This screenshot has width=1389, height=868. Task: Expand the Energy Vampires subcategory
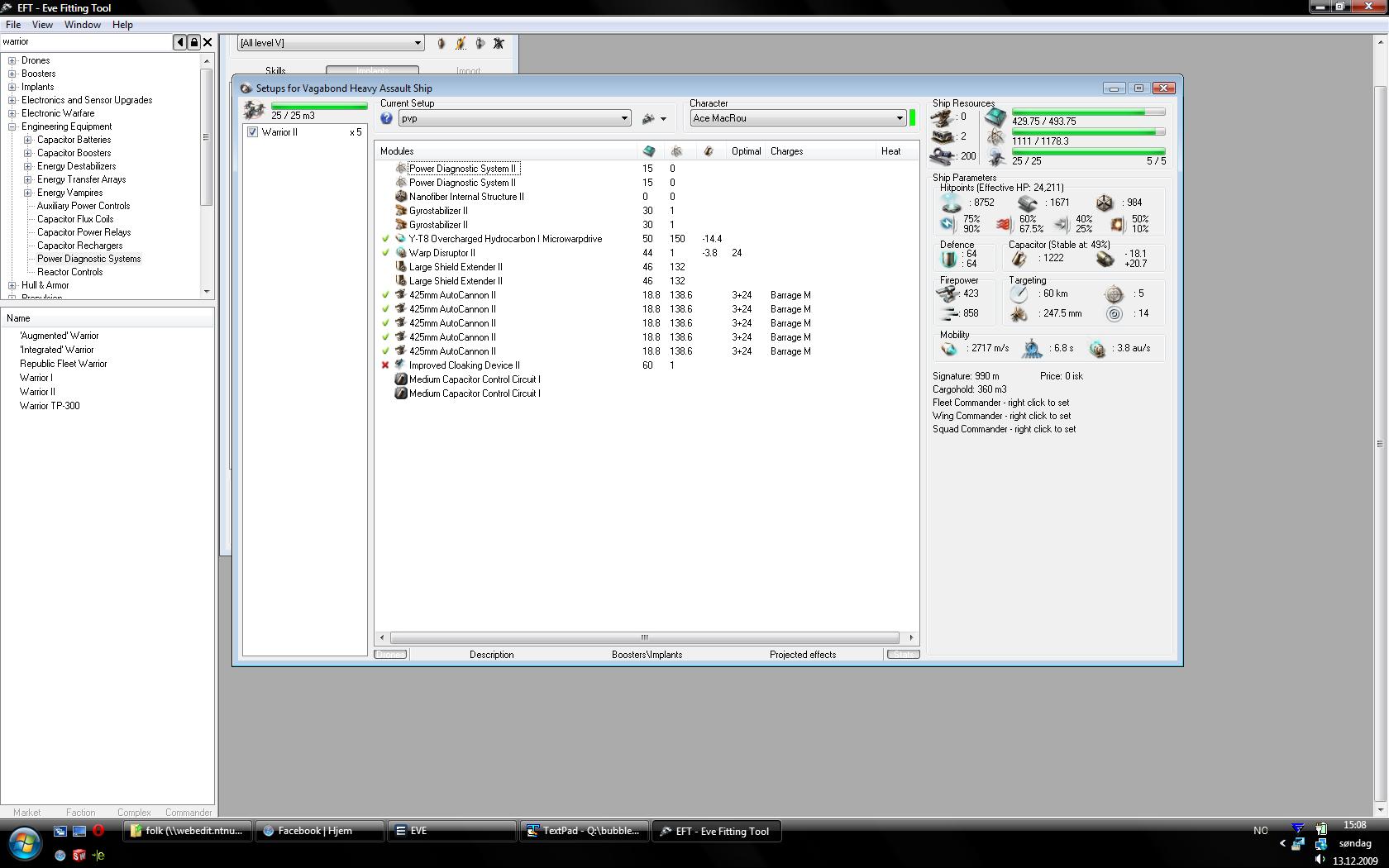28,193
